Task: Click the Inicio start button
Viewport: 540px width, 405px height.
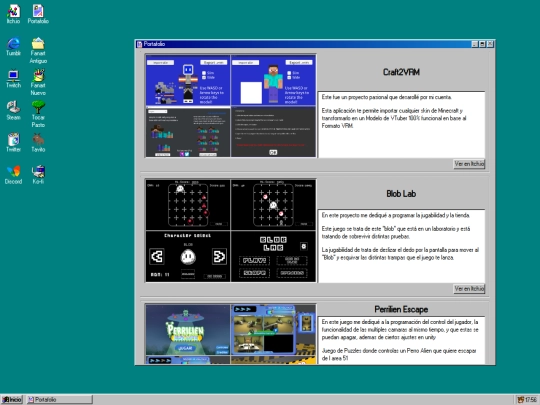Action: coord(12,399)
